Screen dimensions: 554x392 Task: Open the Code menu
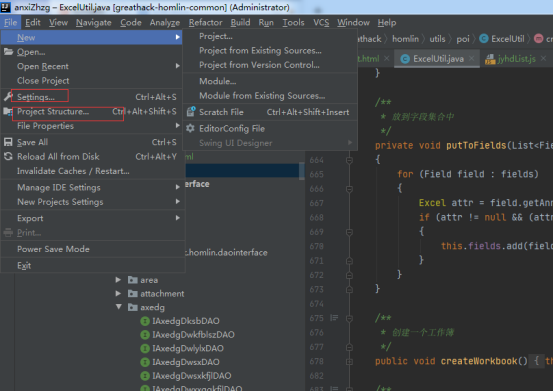pyautogui.click(x=131, y=23)
